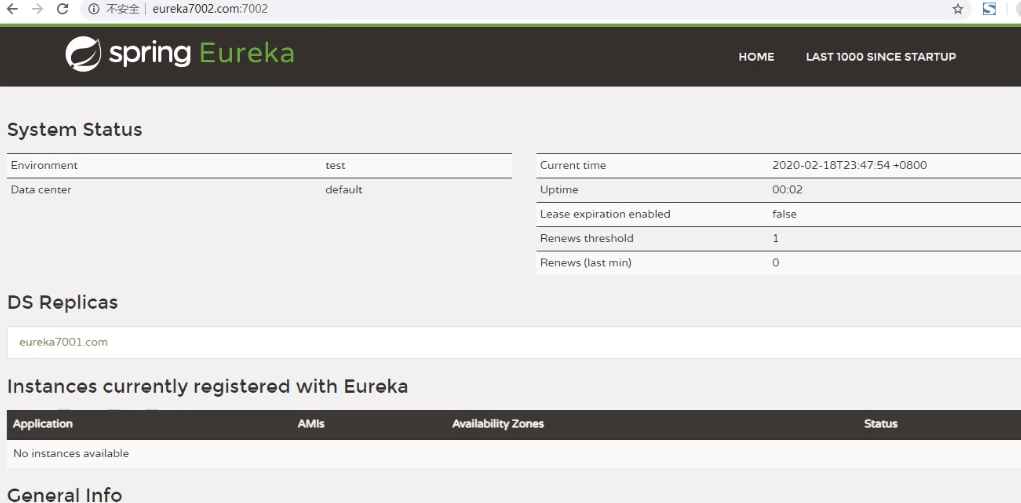The width and height of the screenshot is (1021, 503).
Task: Reload the page with refresh icon
Action: tap(63, 9)
